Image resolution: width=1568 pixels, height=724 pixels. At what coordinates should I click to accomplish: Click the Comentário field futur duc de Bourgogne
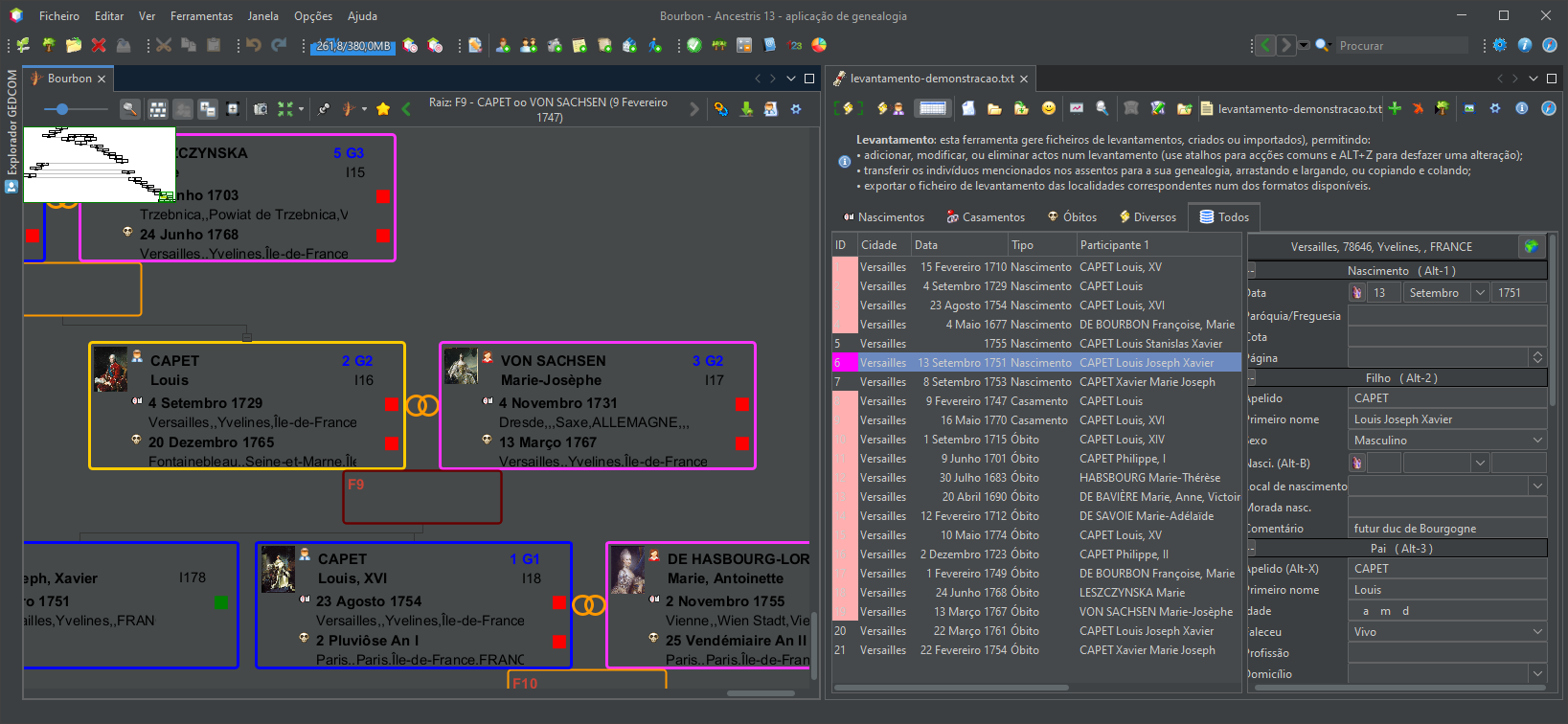(1446, 529)
